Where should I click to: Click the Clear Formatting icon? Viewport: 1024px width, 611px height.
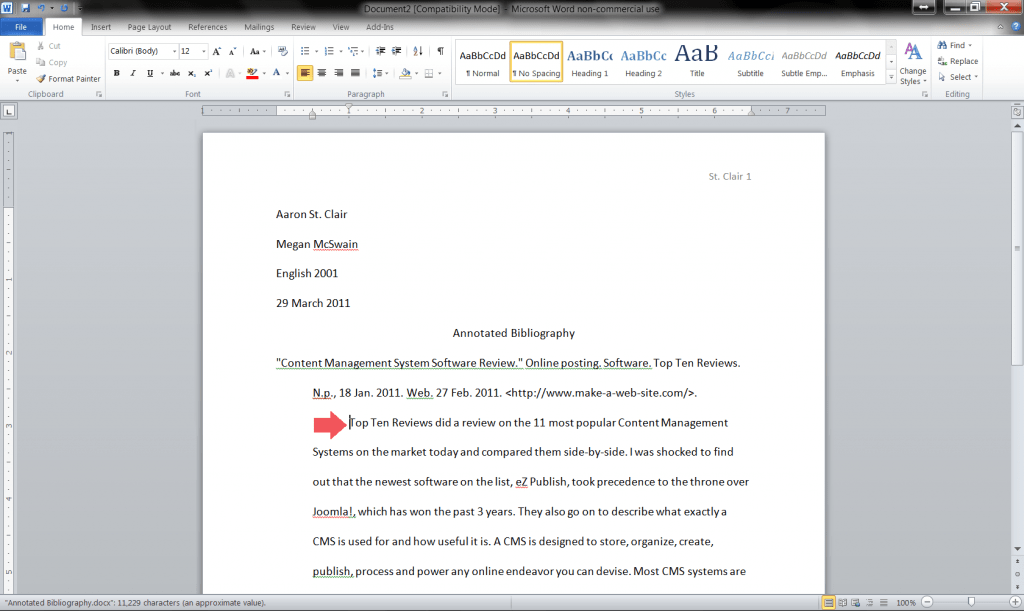coord(282,51)
